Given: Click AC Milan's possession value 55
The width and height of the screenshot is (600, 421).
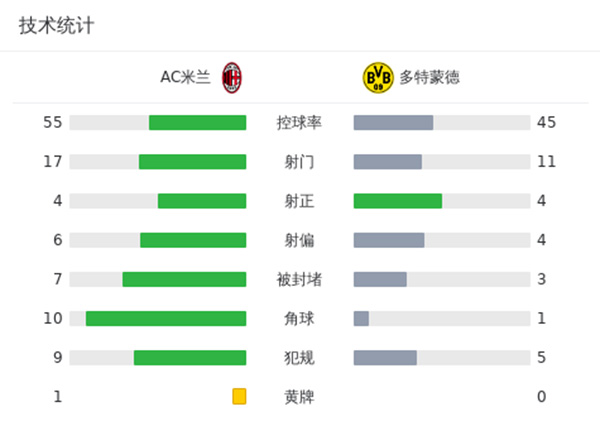Looking at the screenshot, I should (53, 123).
